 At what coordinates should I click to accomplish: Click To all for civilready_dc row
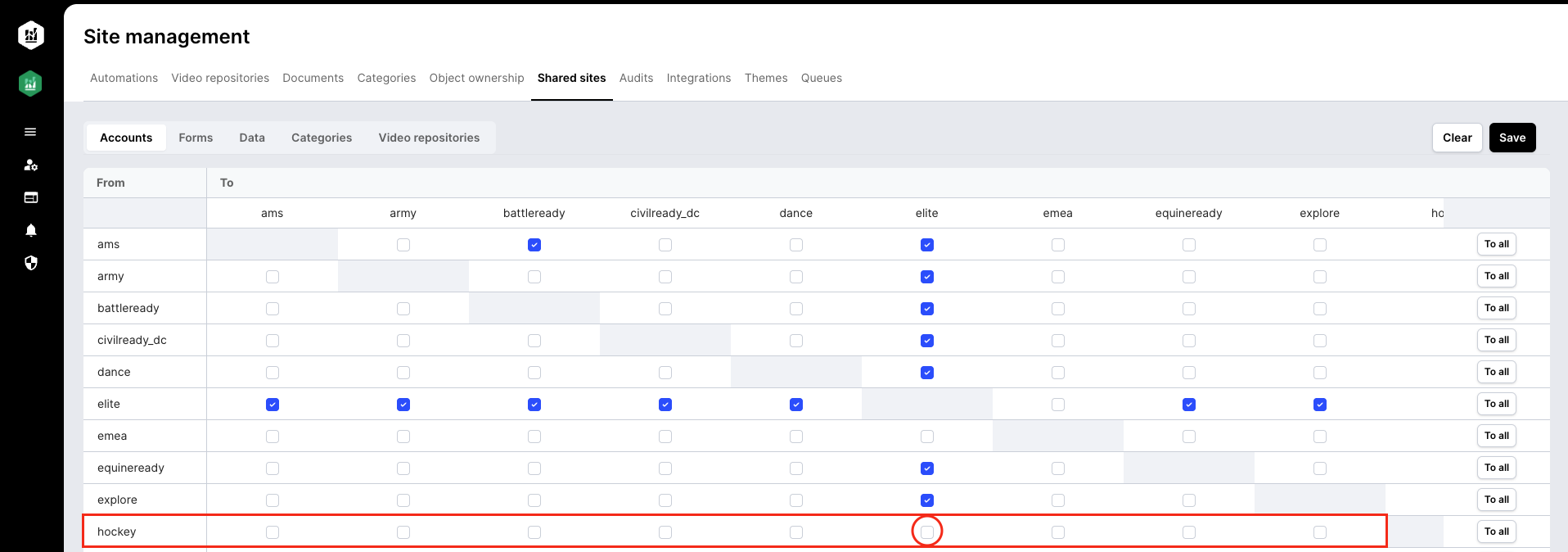tap(1496, 340)
